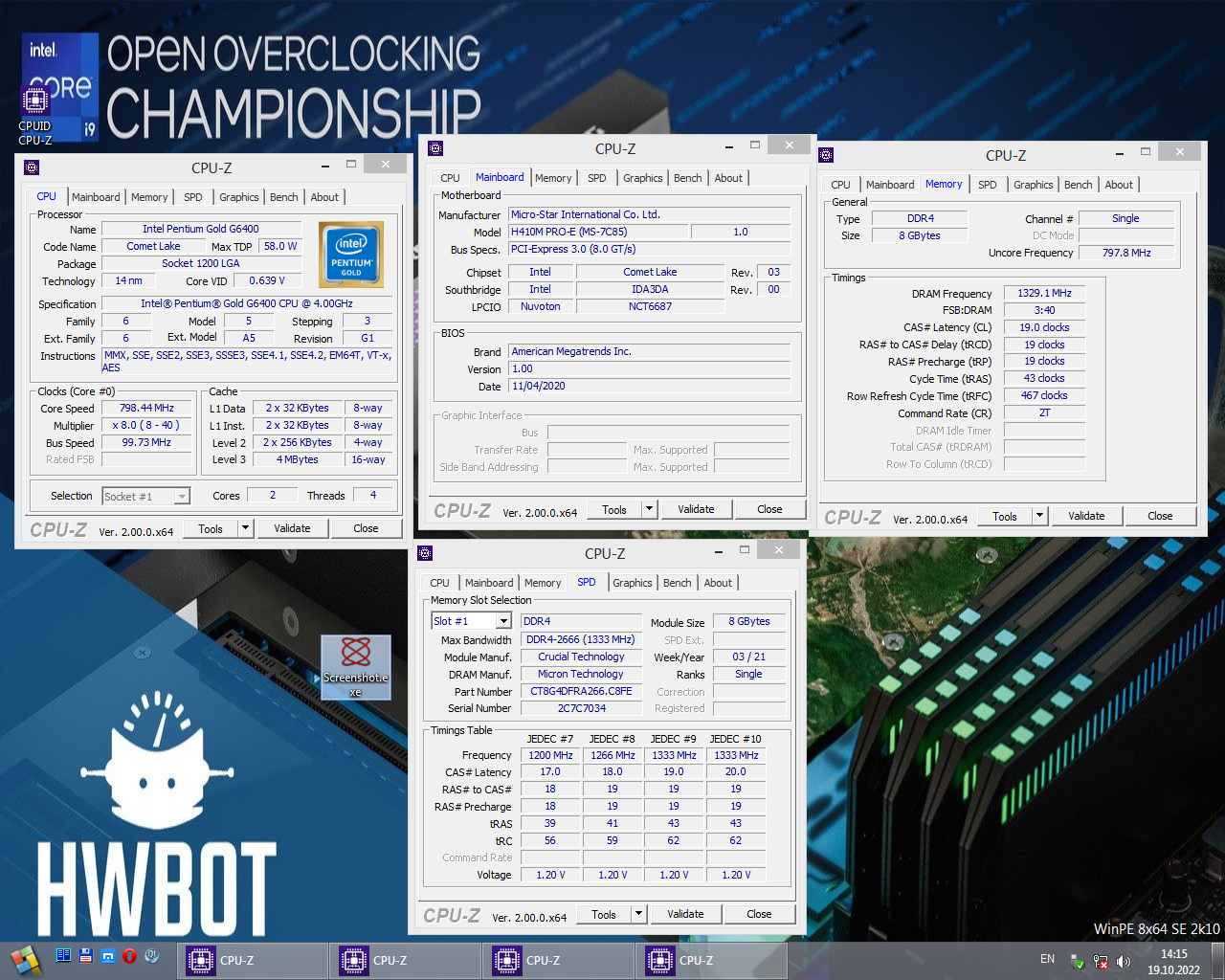Click Close button in the CPU window

366,528
